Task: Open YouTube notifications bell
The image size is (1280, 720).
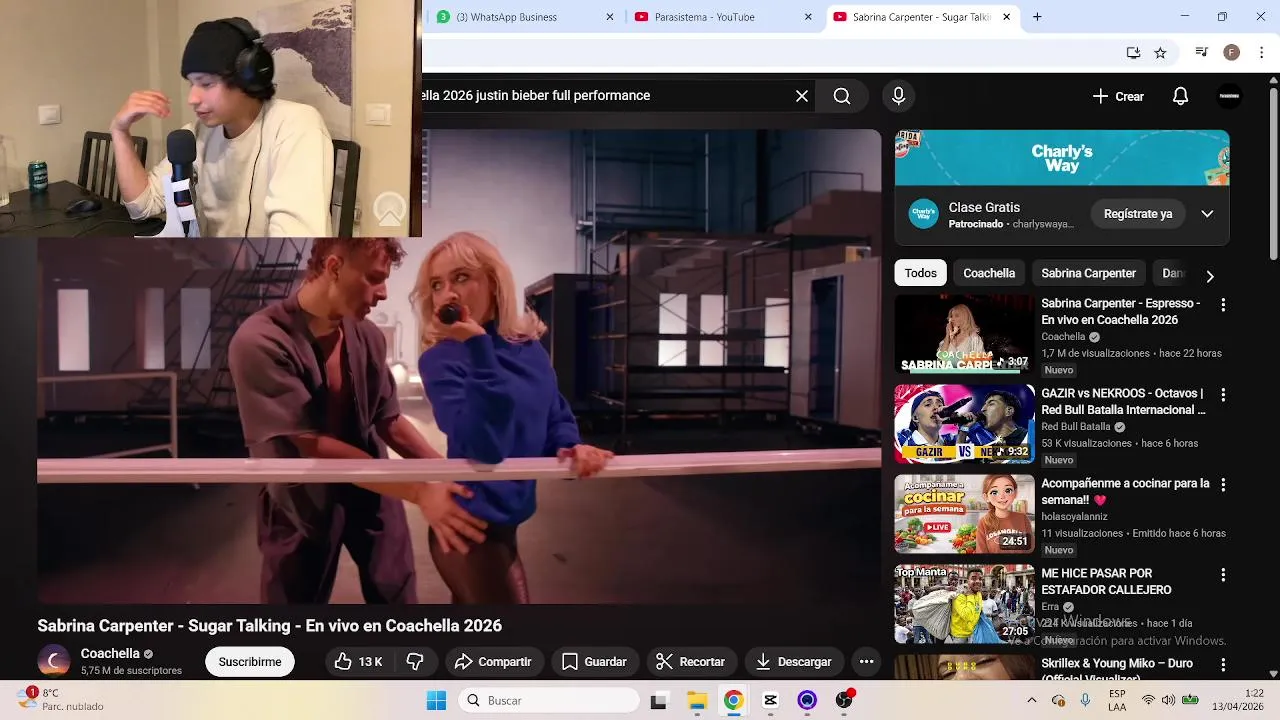Action: [1180, 96]
